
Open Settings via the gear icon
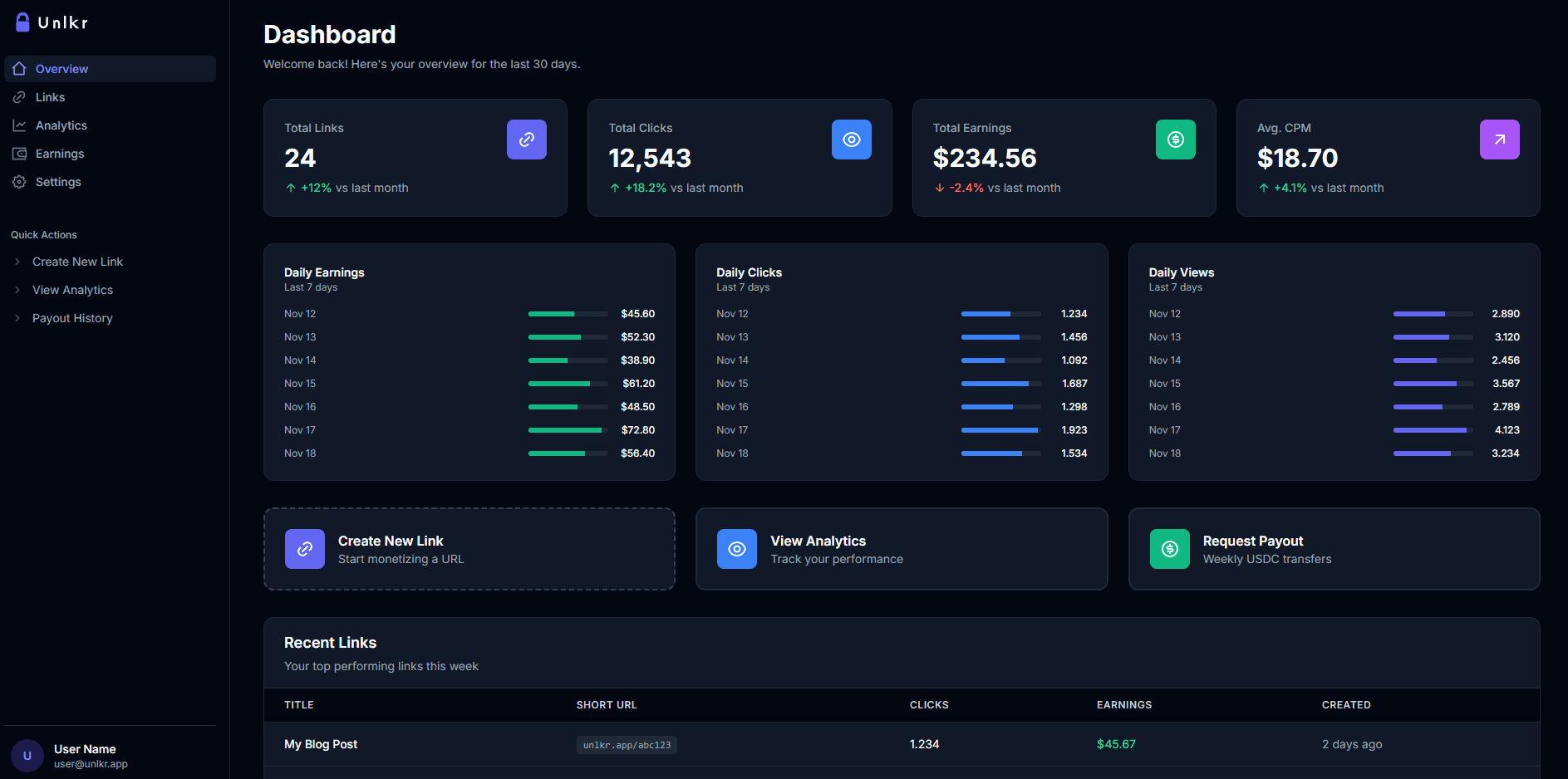[19, 181]
